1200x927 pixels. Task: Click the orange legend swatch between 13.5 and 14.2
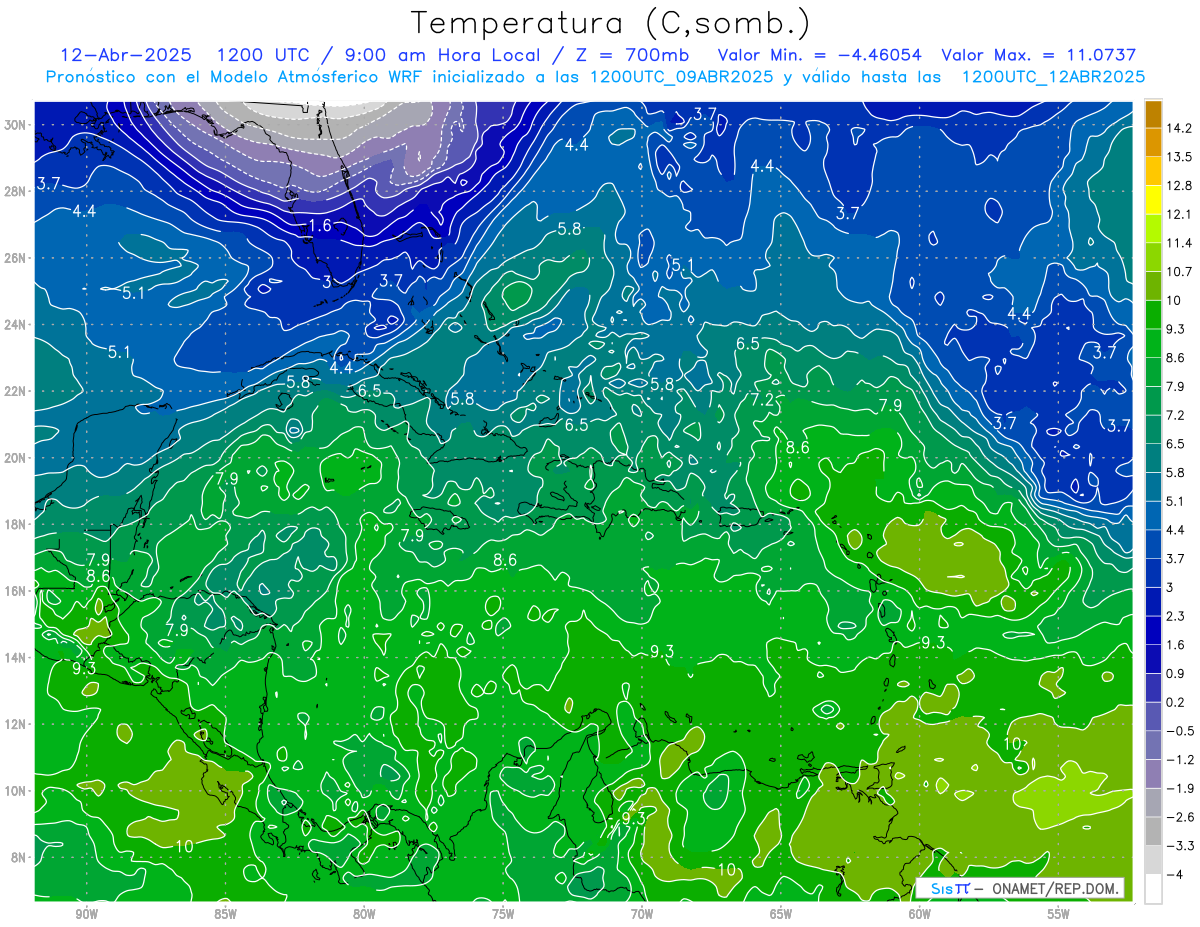pyautogui.click(x=1153, y=142)
